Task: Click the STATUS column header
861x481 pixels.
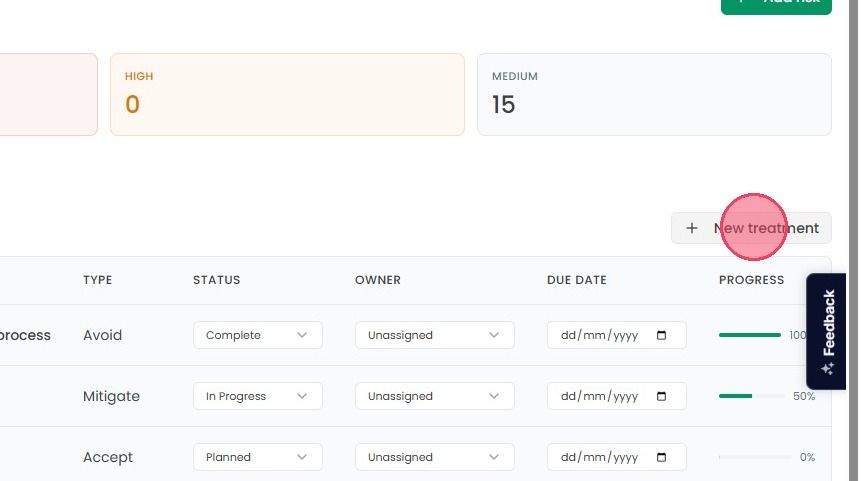Action: [x=216, y=280]
